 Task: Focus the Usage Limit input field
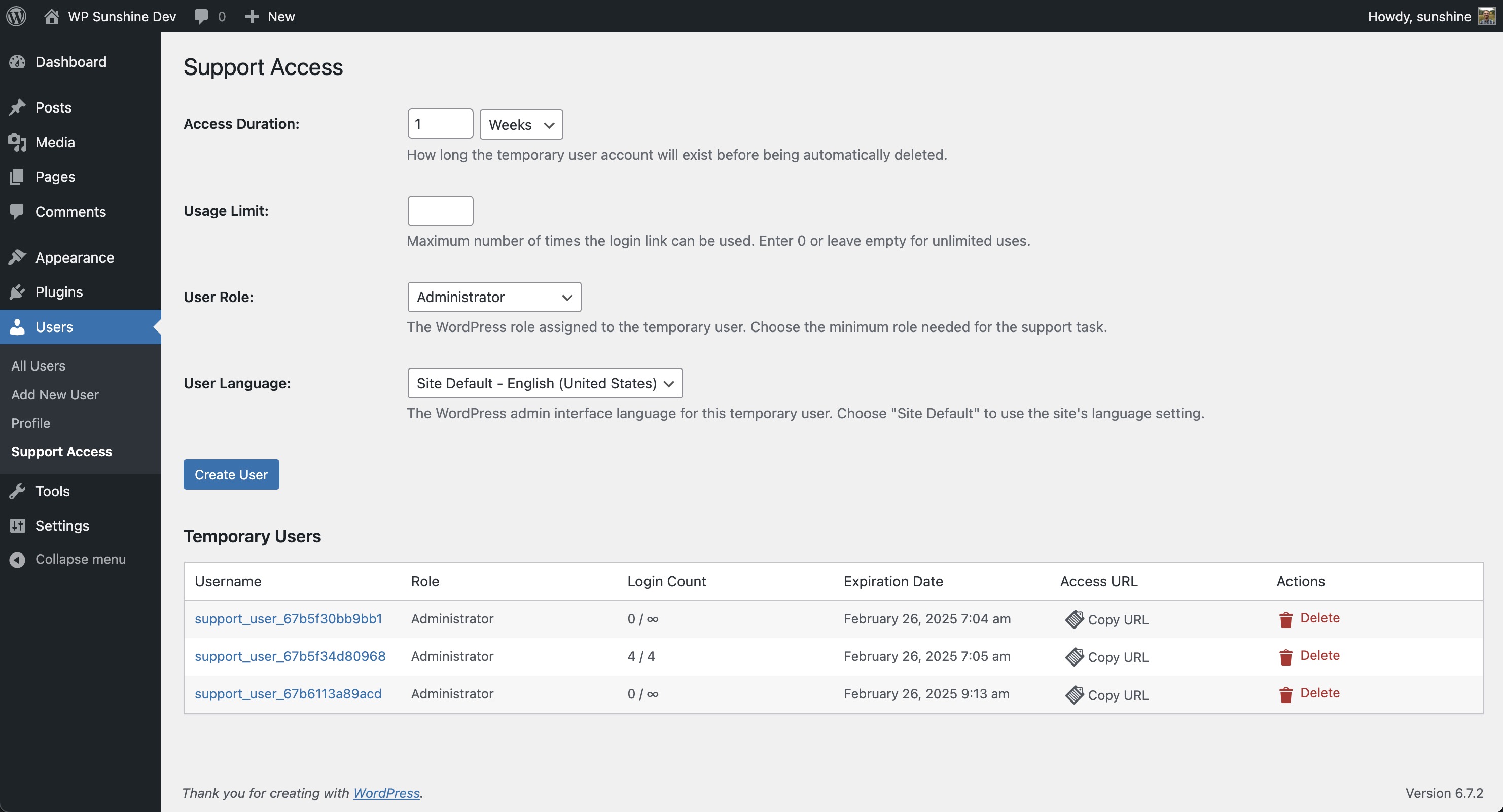[x=440, y=211]
